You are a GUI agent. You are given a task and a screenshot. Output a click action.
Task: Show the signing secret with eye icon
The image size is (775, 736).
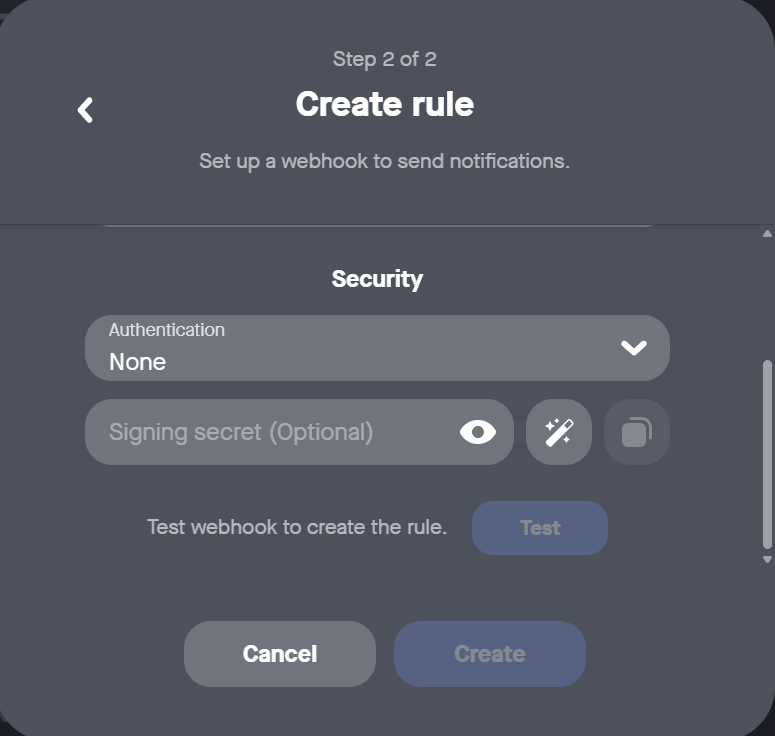(478, 432)
